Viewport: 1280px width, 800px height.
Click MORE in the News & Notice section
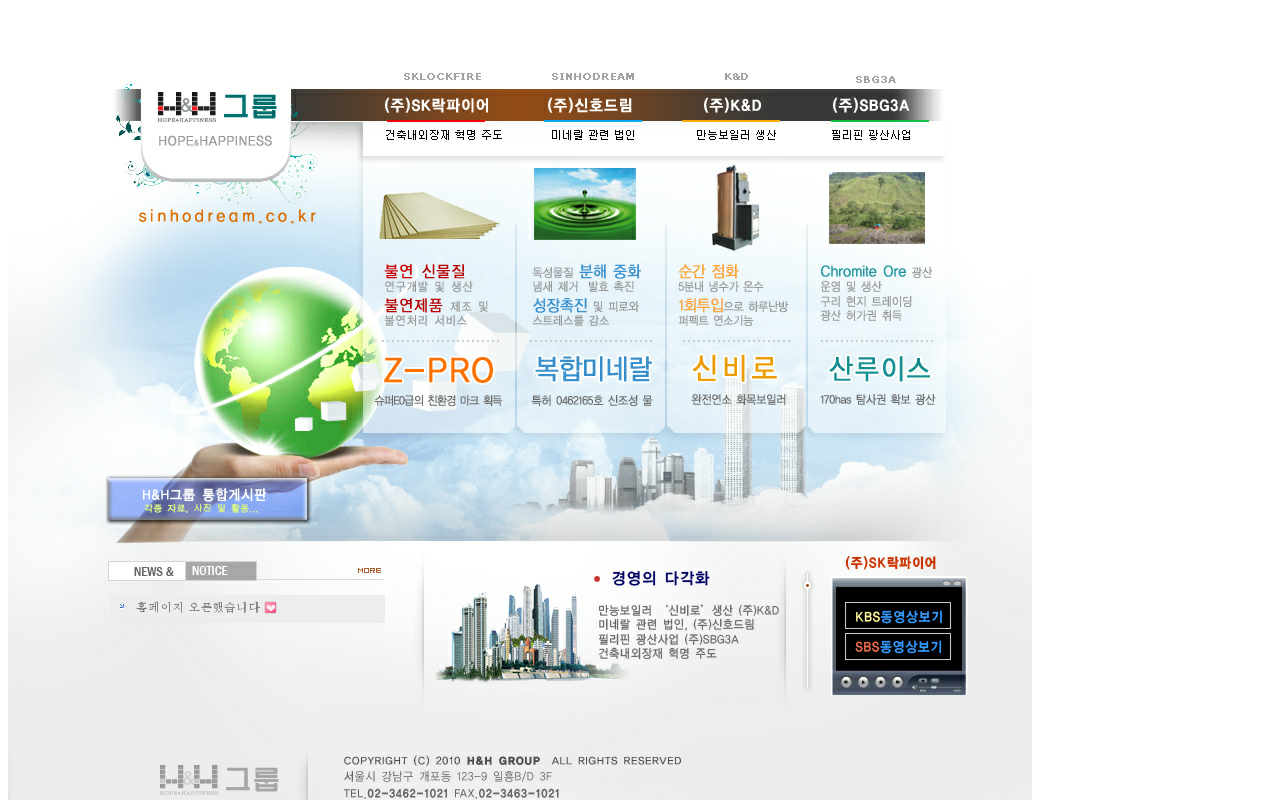369,571
